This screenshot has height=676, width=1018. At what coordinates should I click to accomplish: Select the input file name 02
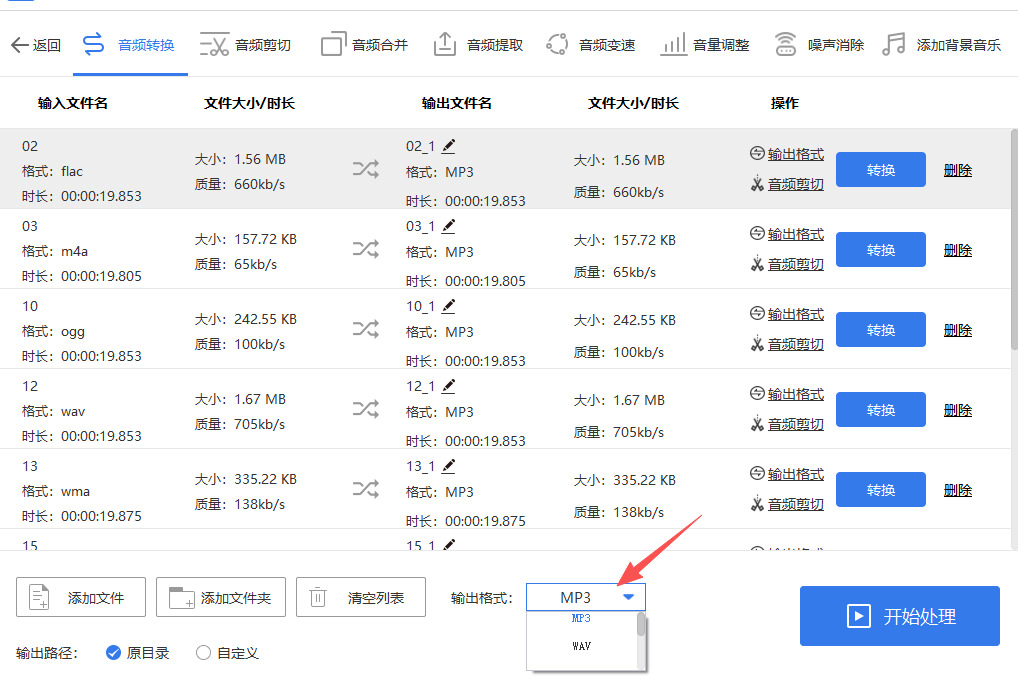tap(30, 146)
